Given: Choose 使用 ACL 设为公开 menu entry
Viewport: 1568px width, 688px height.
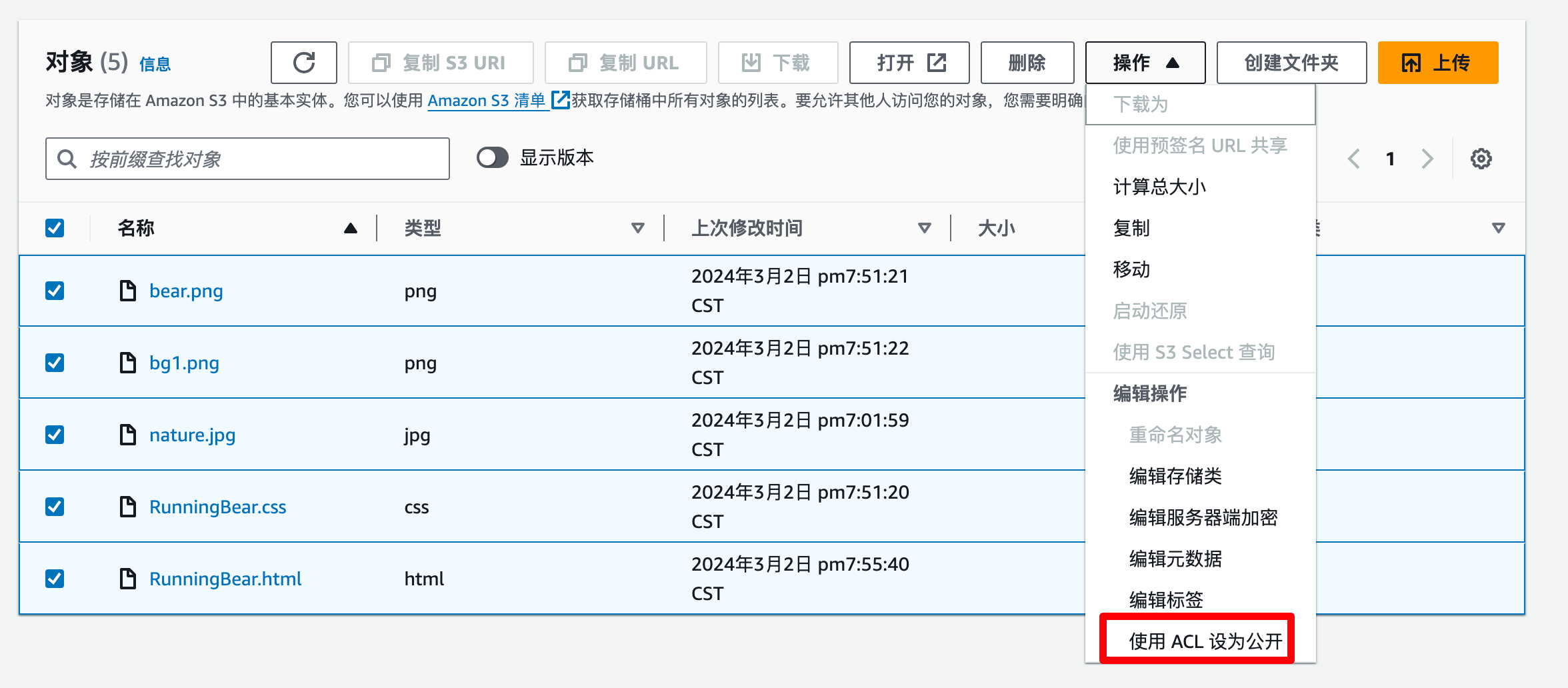Looking at the screenshot, I should [x=1201, y=641].
